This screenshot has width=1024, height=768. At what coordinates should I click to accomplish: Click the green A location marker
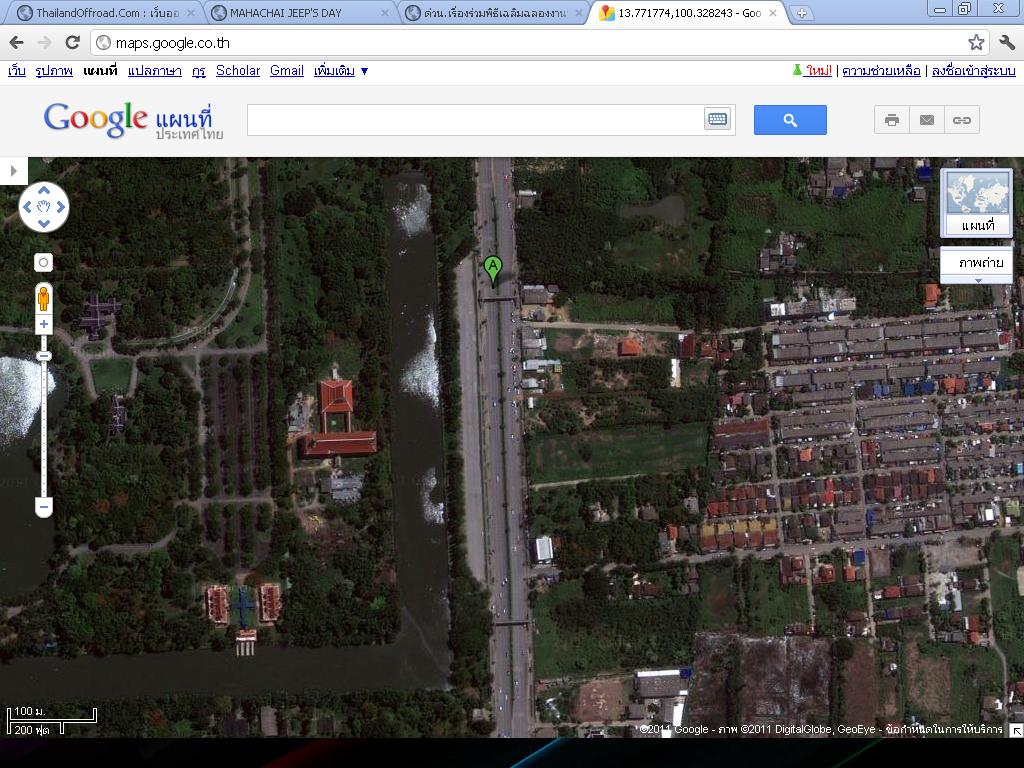point(492,268)
